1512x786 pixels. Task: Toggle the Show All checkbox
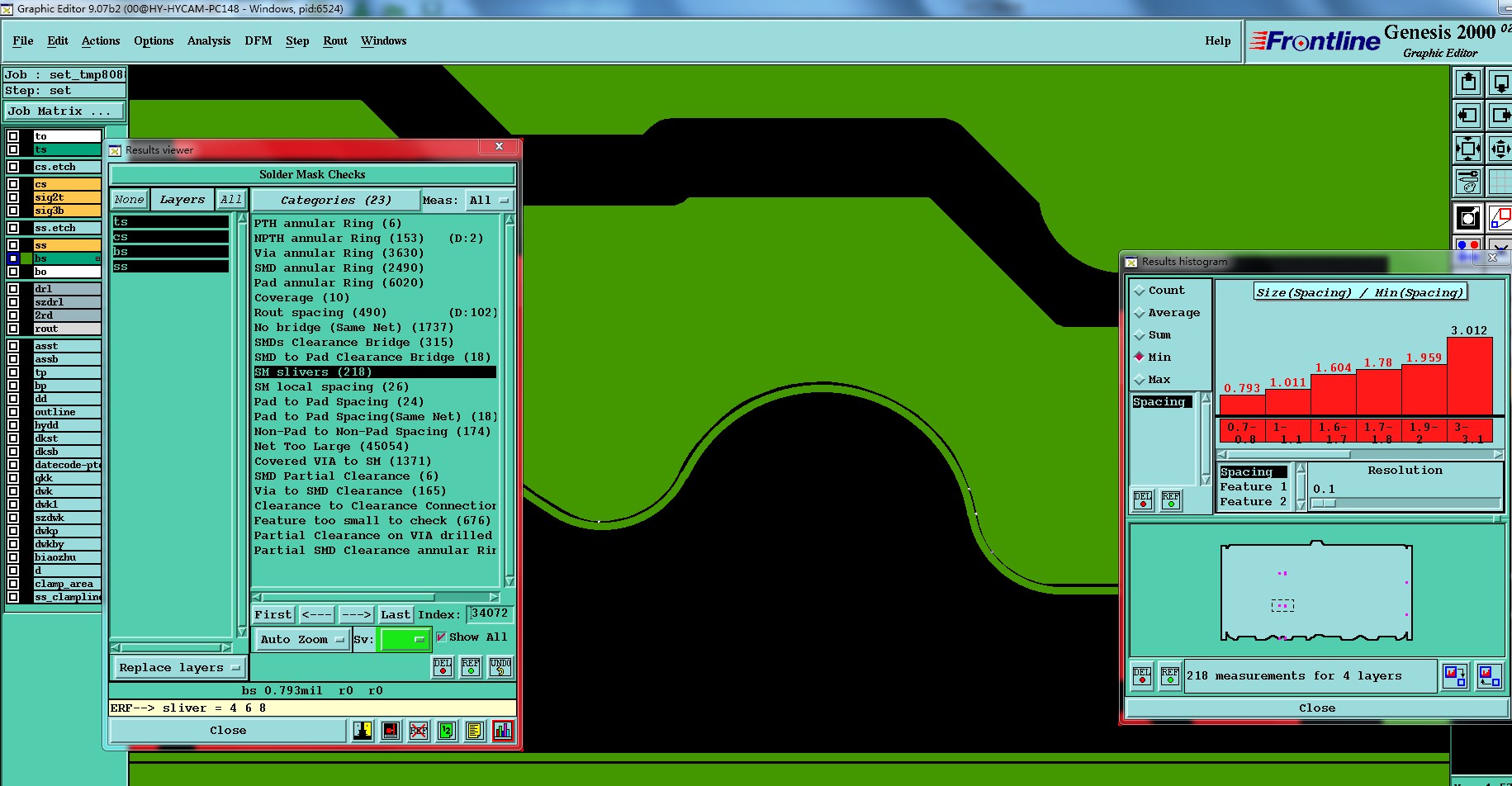pos(441,637)
